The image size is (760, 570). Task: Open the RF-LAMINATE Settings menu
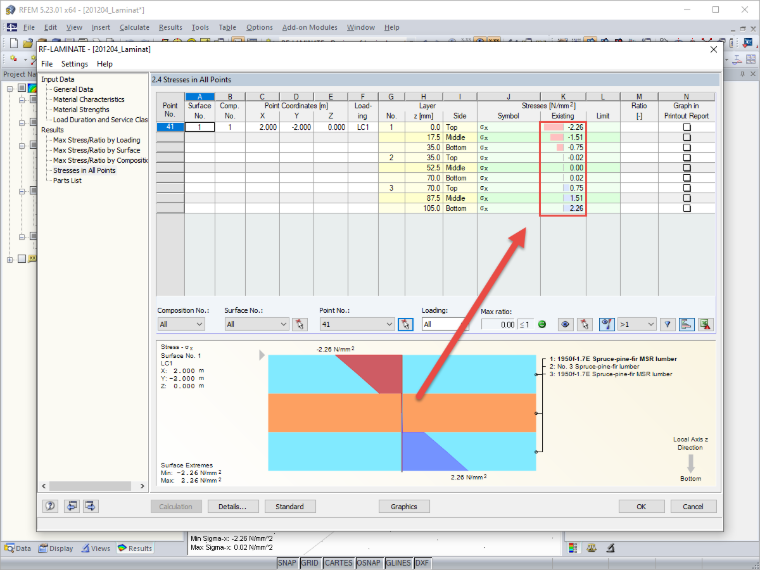tap(75, 64)
